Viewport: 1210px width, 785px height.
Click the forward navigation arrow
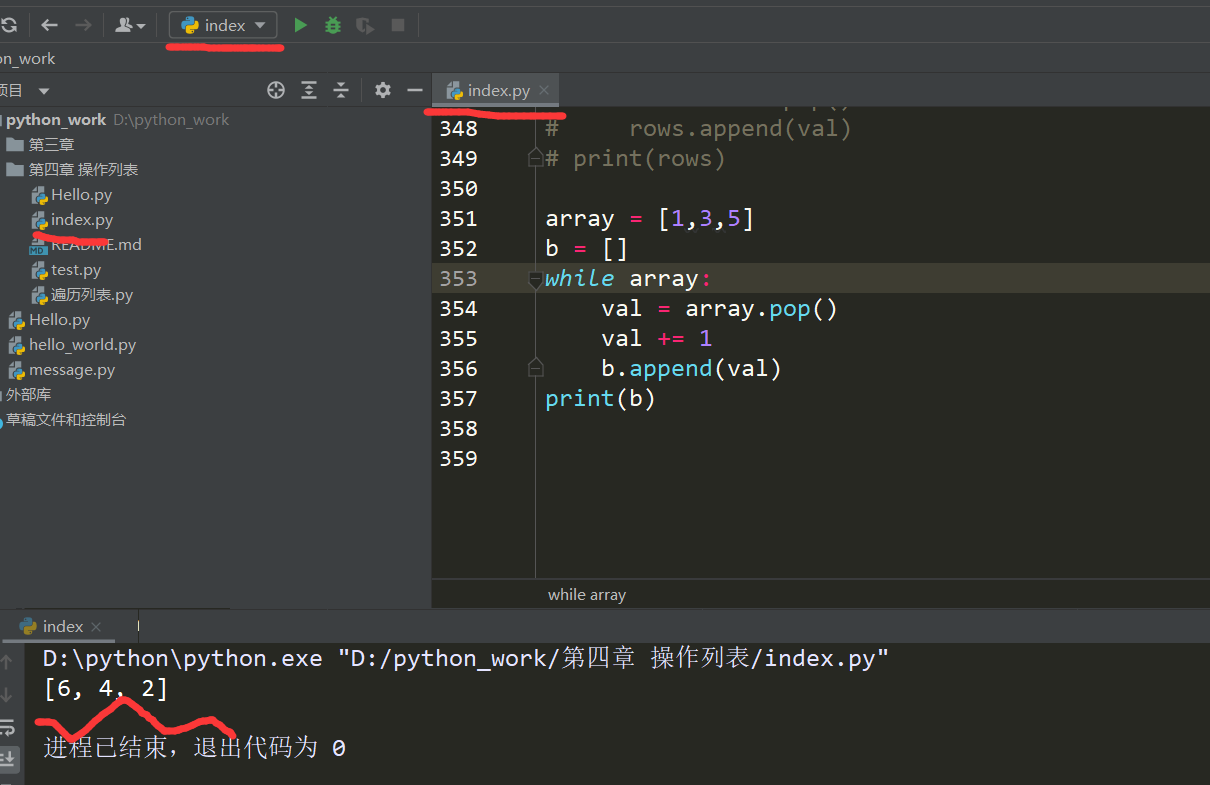[83, 25]
